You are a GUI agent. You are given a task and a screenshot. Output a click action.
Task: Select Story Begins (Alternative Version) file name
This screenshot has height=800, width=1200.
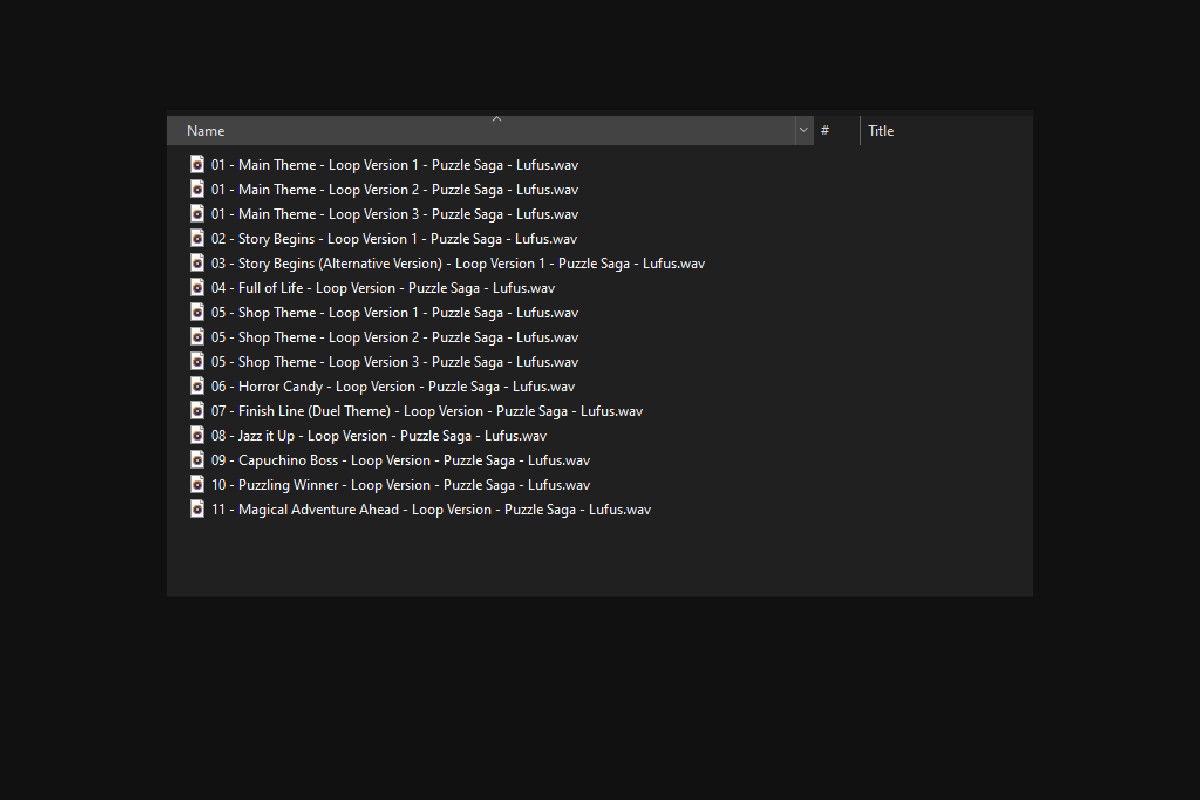point(457,264)
